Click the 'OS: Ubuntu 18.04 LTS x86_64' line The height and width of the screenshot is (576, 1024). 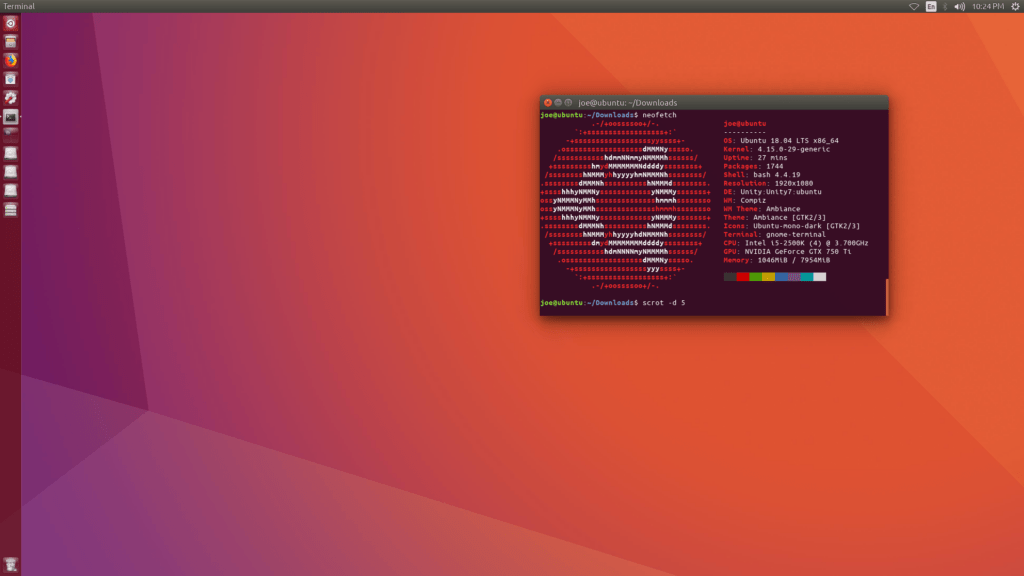[x=781, y=140]
